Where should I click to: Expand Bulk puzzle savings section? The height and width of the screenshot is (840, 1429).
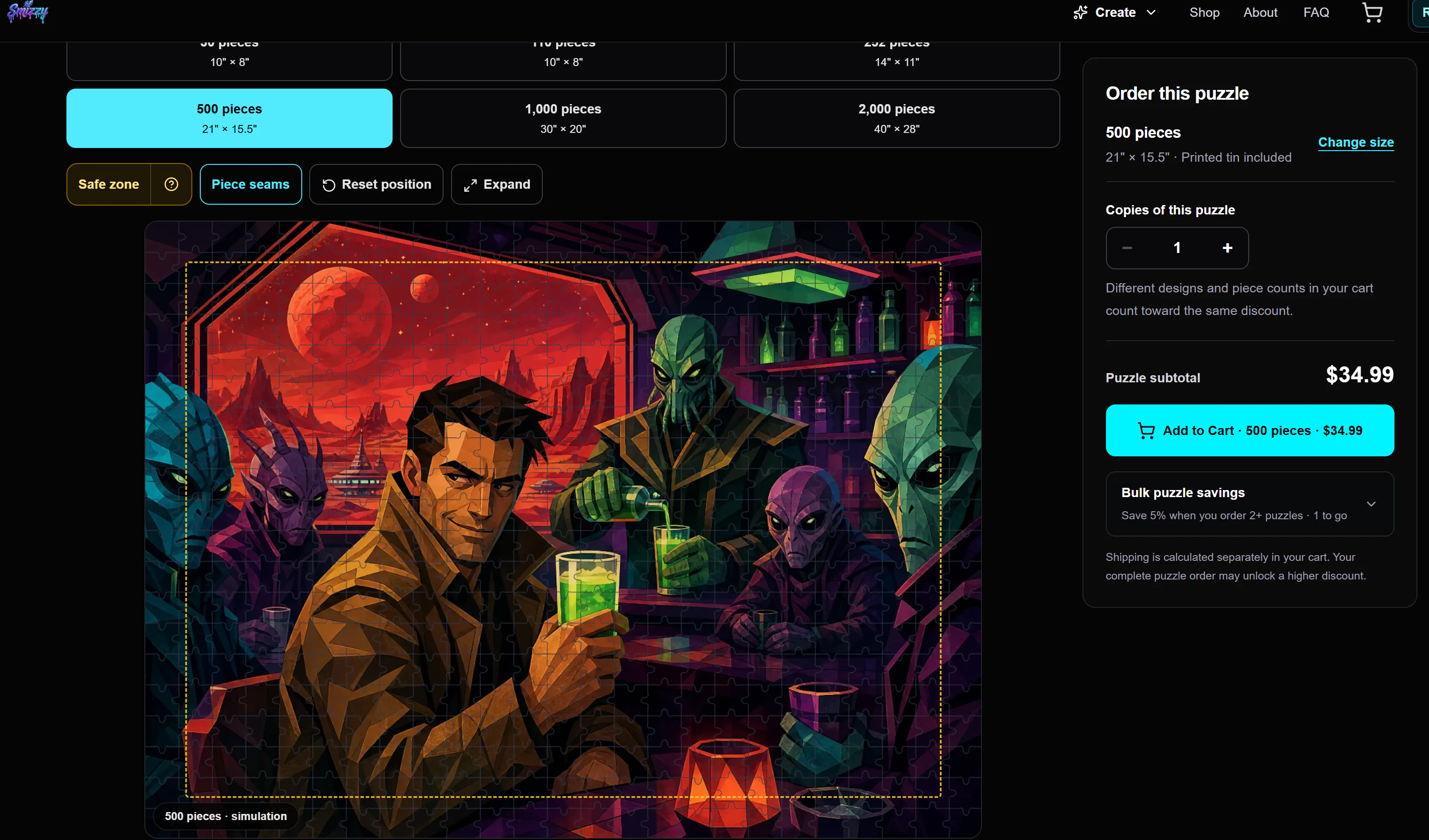click(1249, 504)
